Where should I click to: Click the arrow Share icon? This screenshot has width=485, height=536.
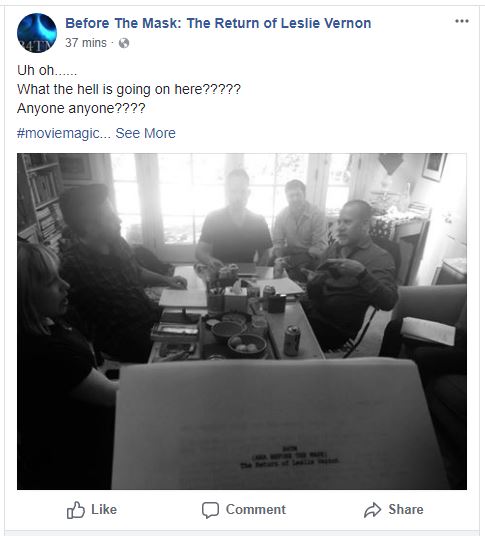tap(372, 510)
